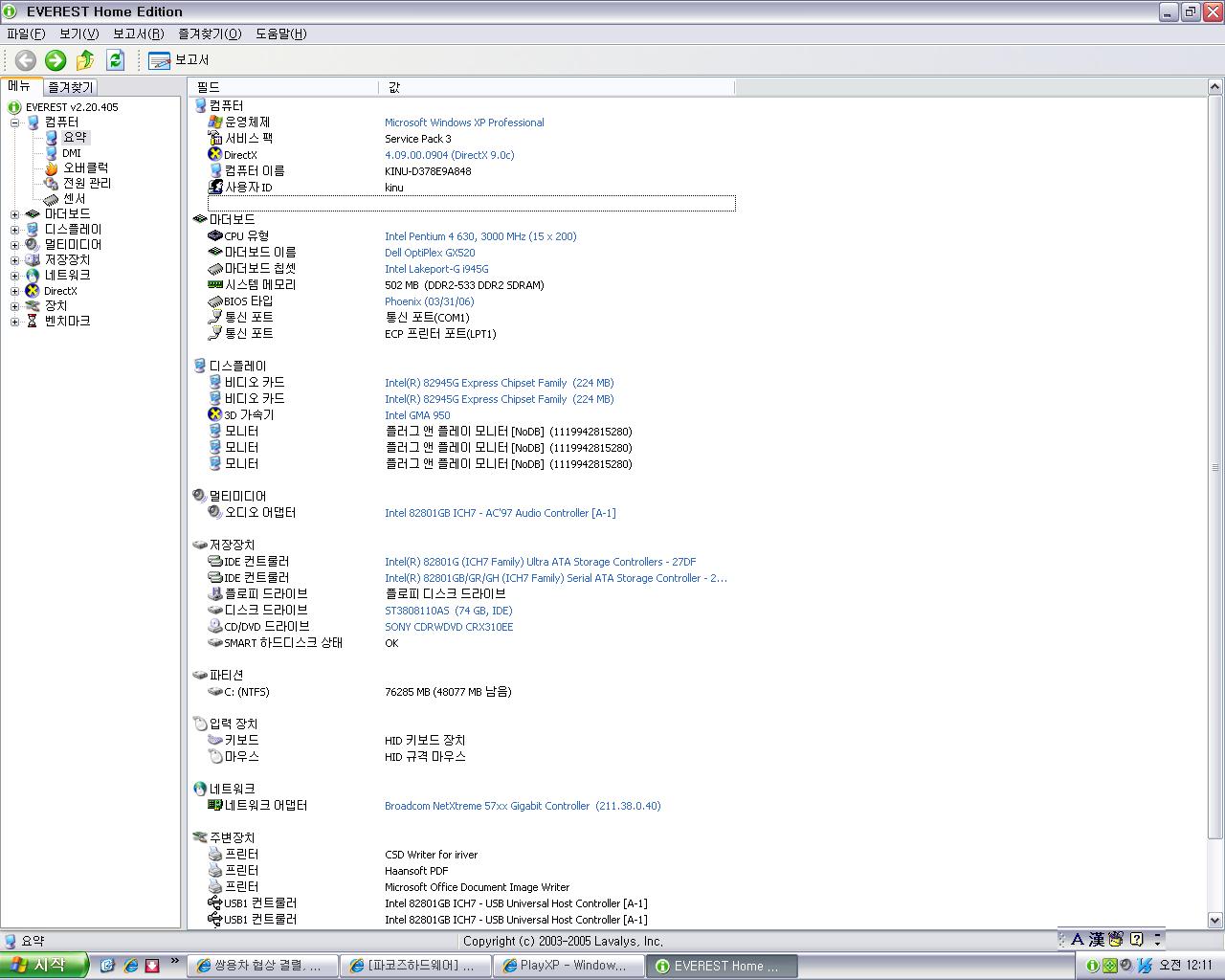
Task: Expand the 저장장치 tree node
Action: pos(14,260)
